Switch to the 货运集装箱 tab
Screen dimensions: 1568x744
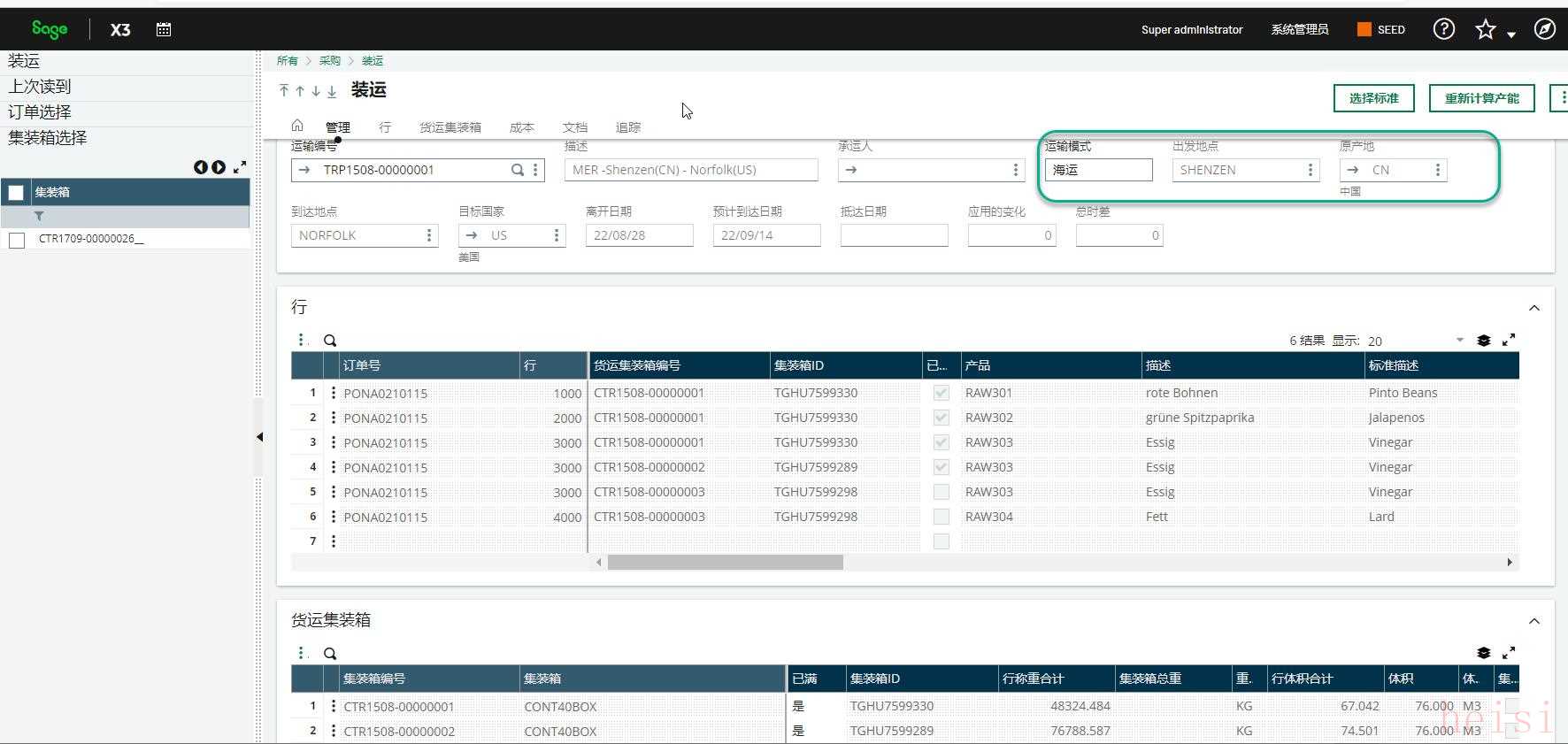tap(450, 127)
